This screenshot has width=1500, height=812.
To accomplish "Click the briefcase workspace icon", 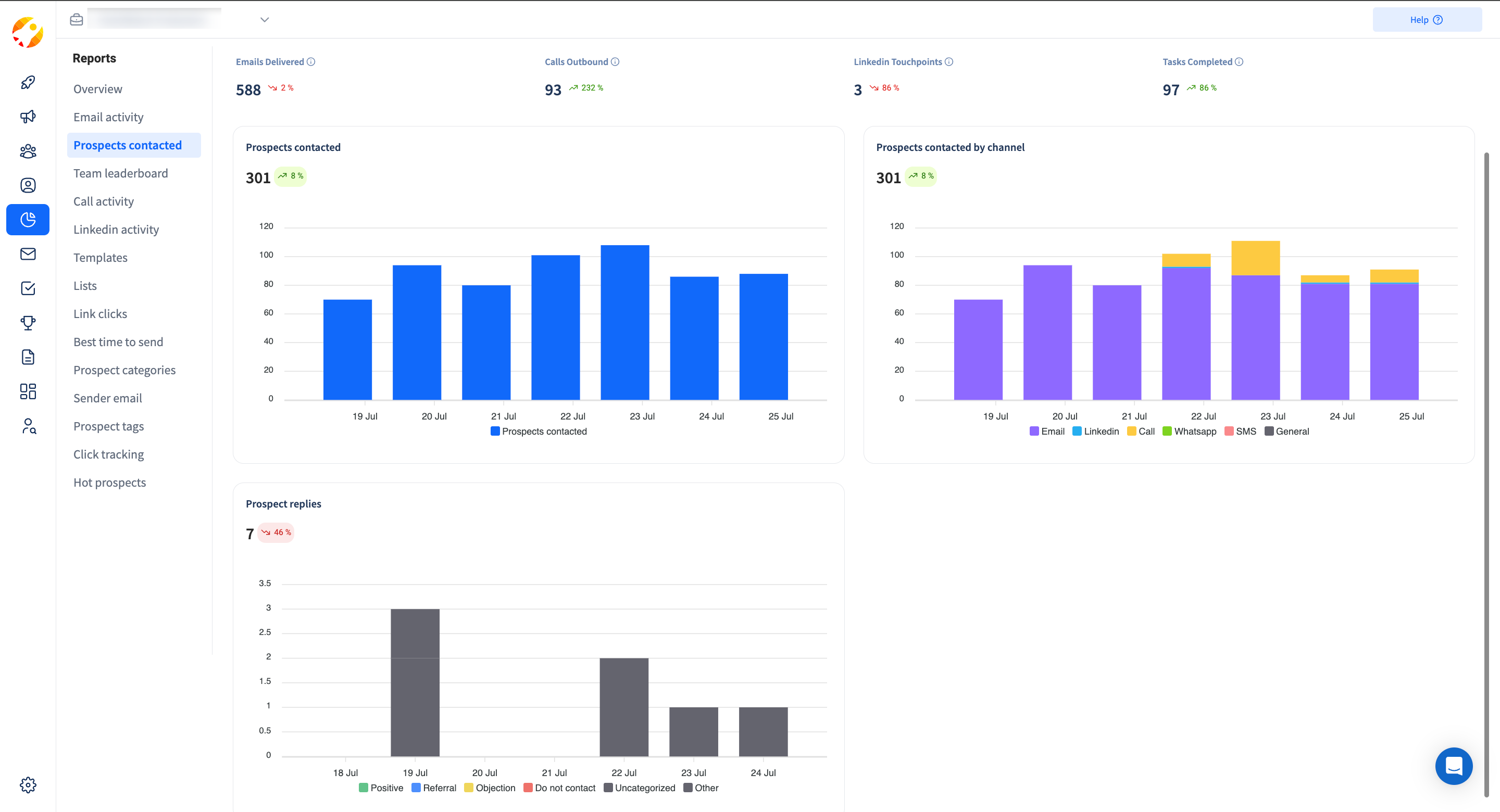I will pyautogui.click(x=76, y=19).
